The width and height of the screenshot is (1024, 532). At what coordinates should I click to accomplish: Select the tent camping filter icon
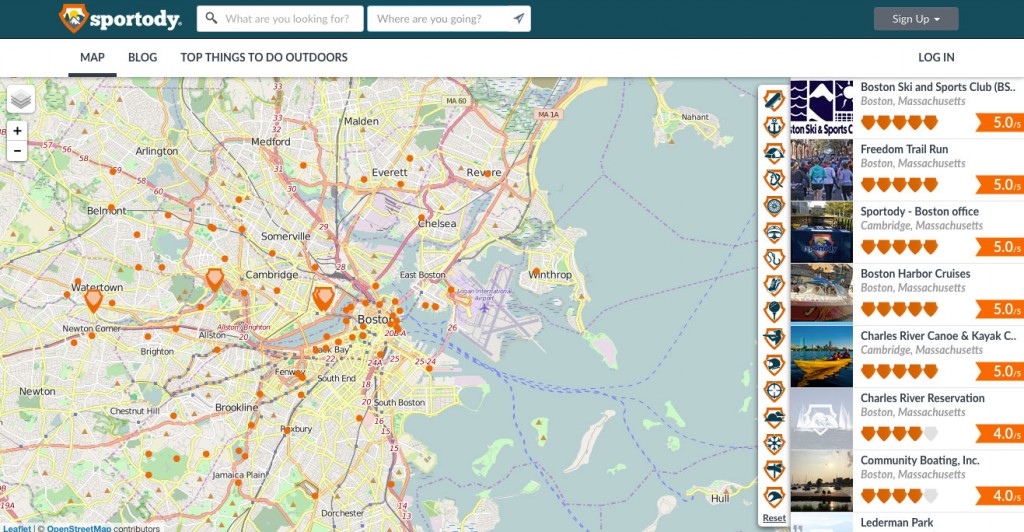[x=774, y=153]
